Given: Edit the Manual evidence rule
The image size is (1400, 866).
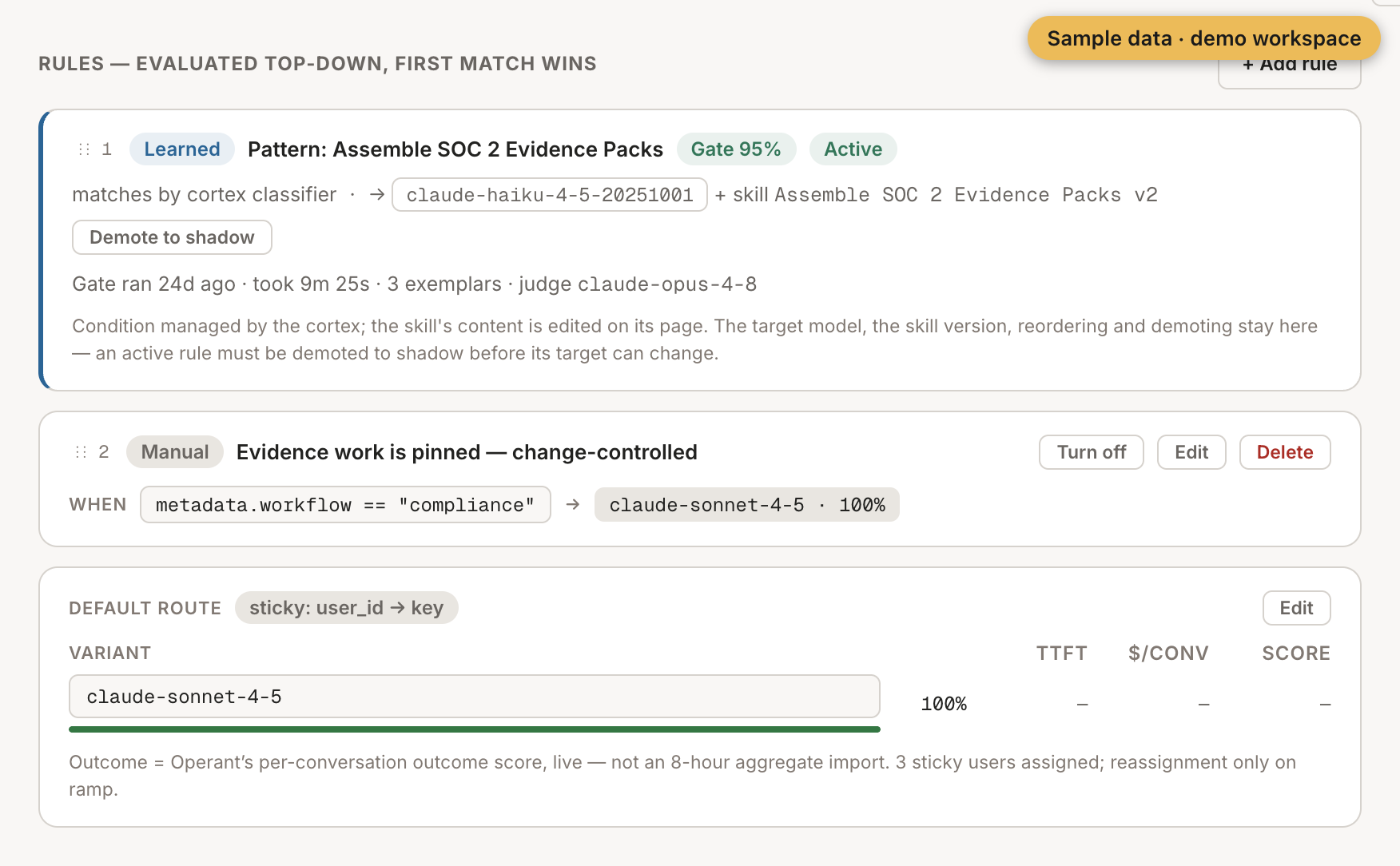Looking at the screenshot, I should [1191, 452].
